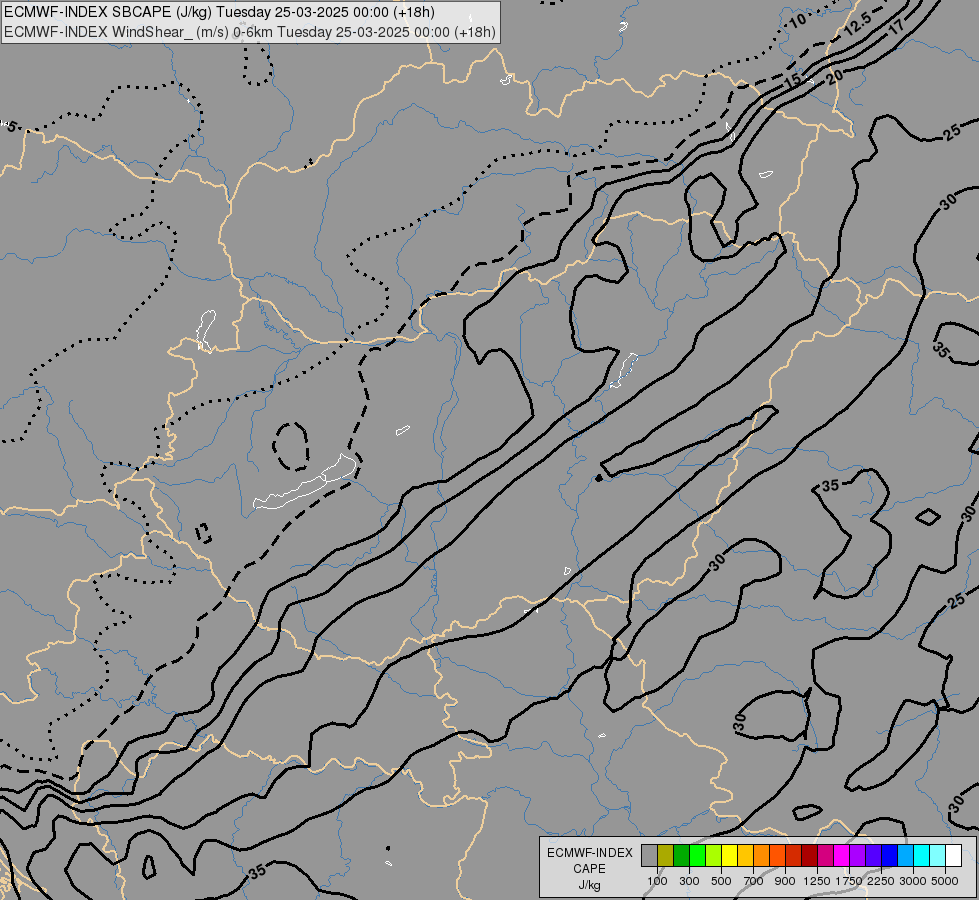Select the amber legend swatch

[x=745, y=855]
